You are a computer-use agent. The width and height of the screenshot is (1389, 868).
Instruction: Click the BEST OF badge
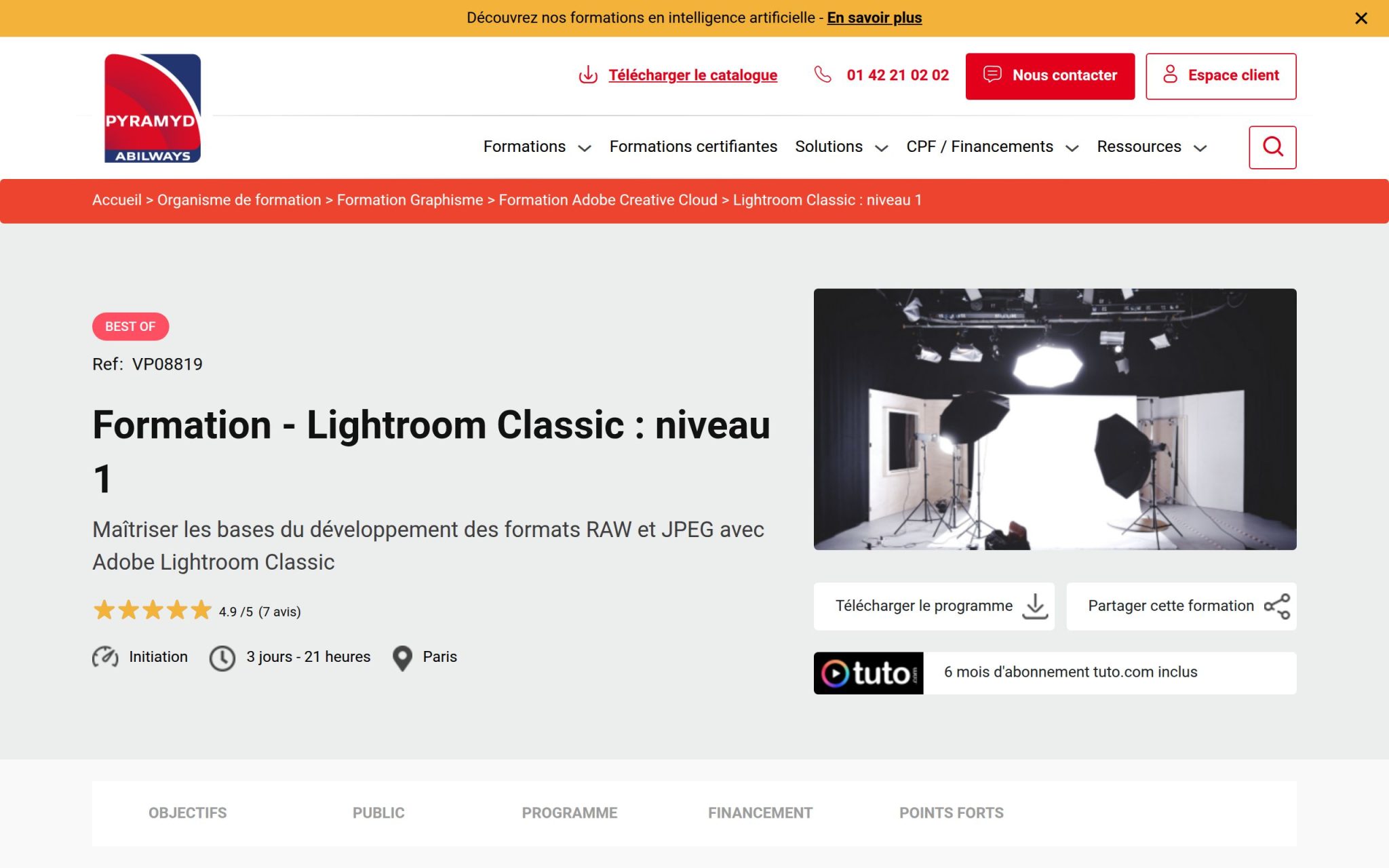[x=130, y=326]
